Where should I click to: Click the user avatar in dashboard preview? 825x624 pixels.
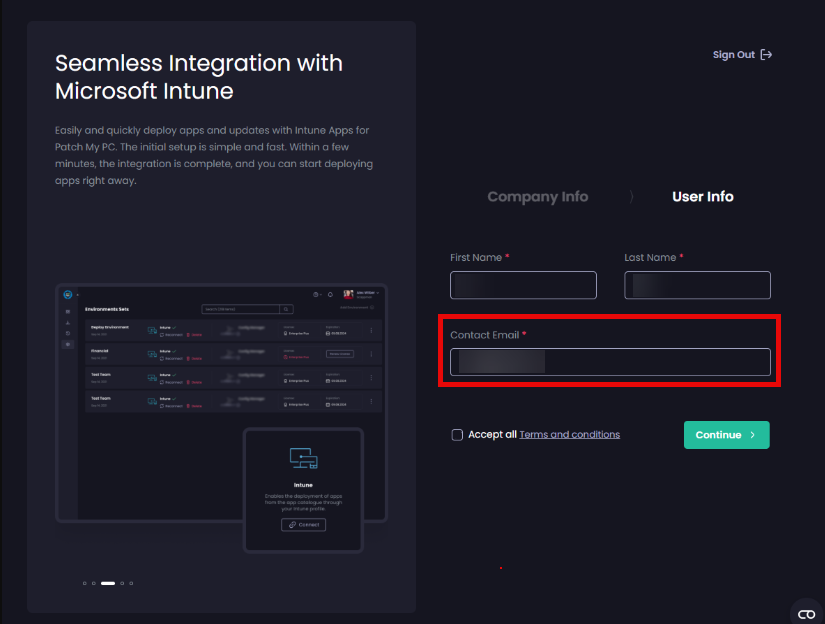(x=348, y=295)
